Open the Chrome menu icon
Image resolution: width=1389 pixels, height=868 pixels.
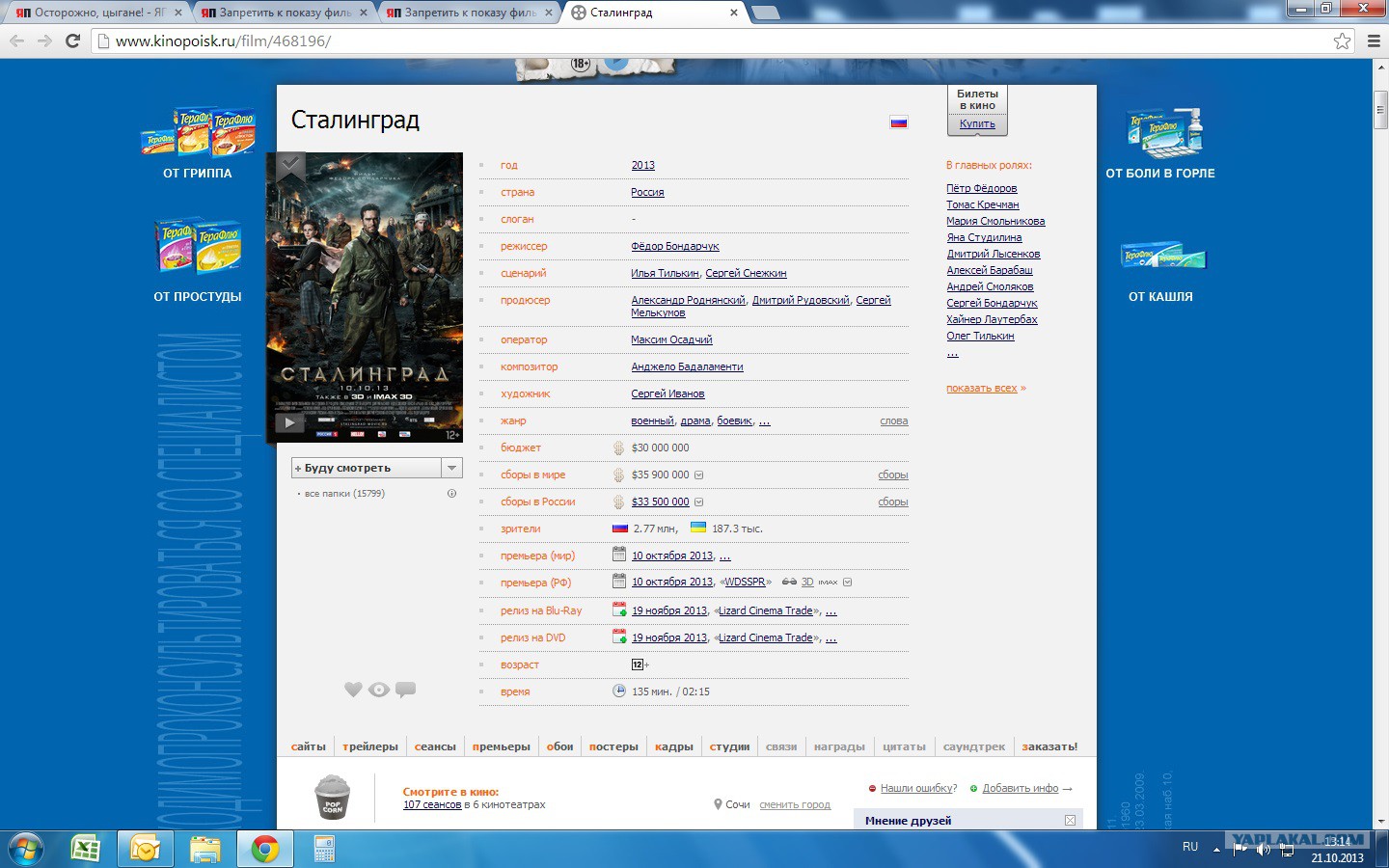(x=1374, y=41)
